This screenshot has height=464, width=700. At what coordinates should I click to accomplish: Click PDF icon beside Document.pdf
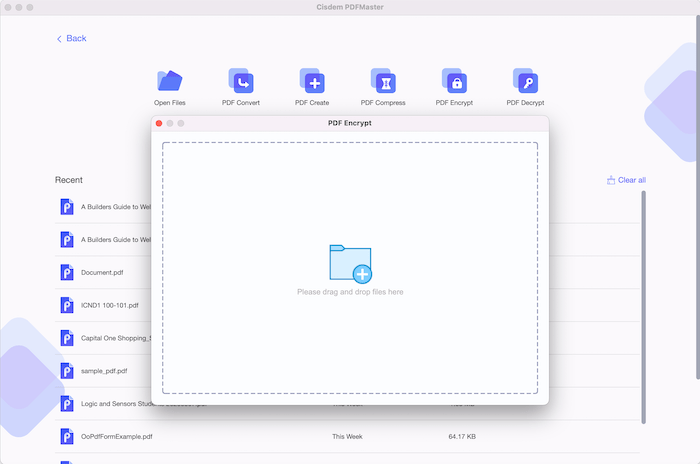[x=67, y=272]
